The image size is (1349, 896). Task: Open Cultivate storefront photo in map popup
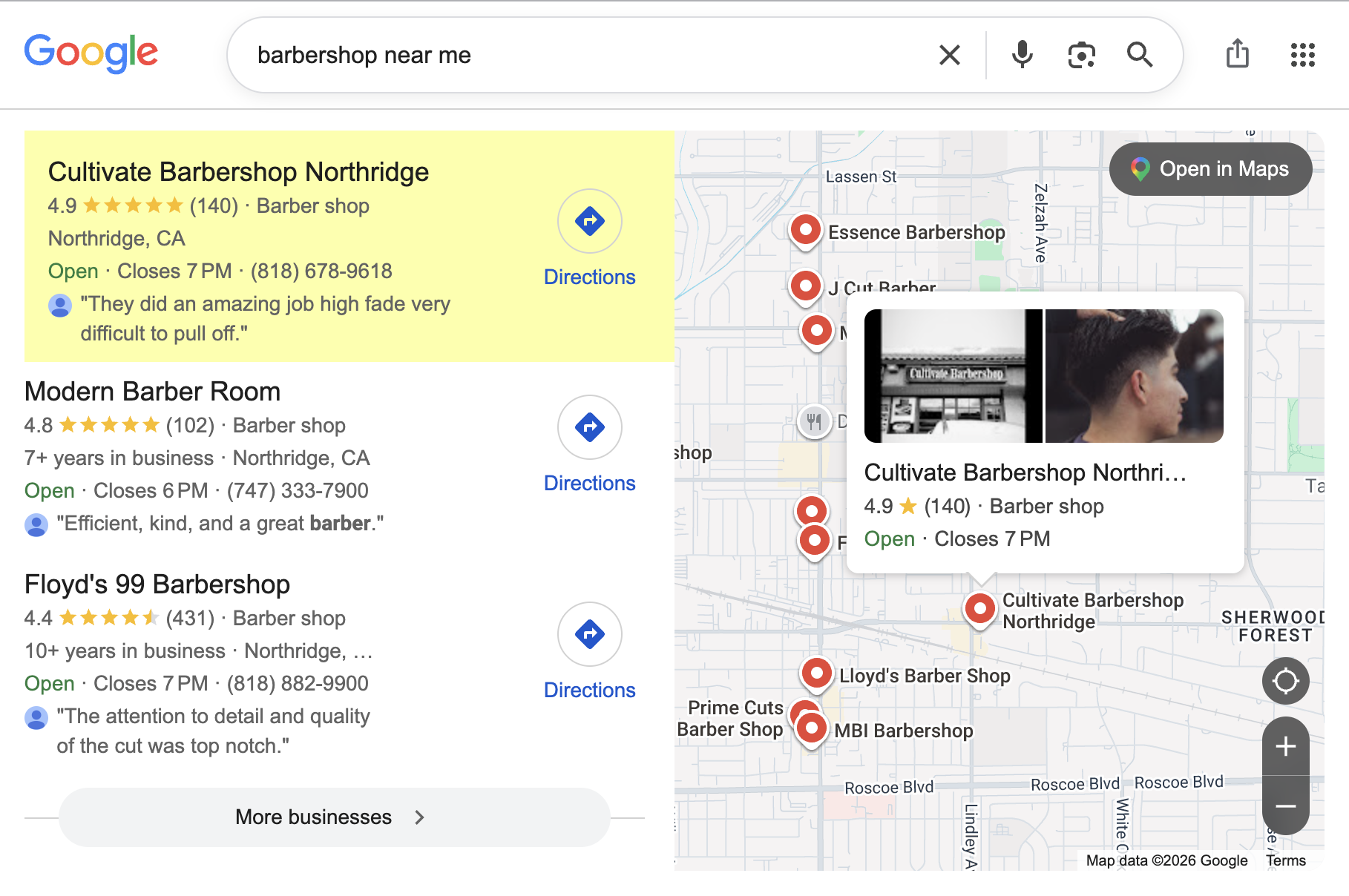[x=954, y=376]
